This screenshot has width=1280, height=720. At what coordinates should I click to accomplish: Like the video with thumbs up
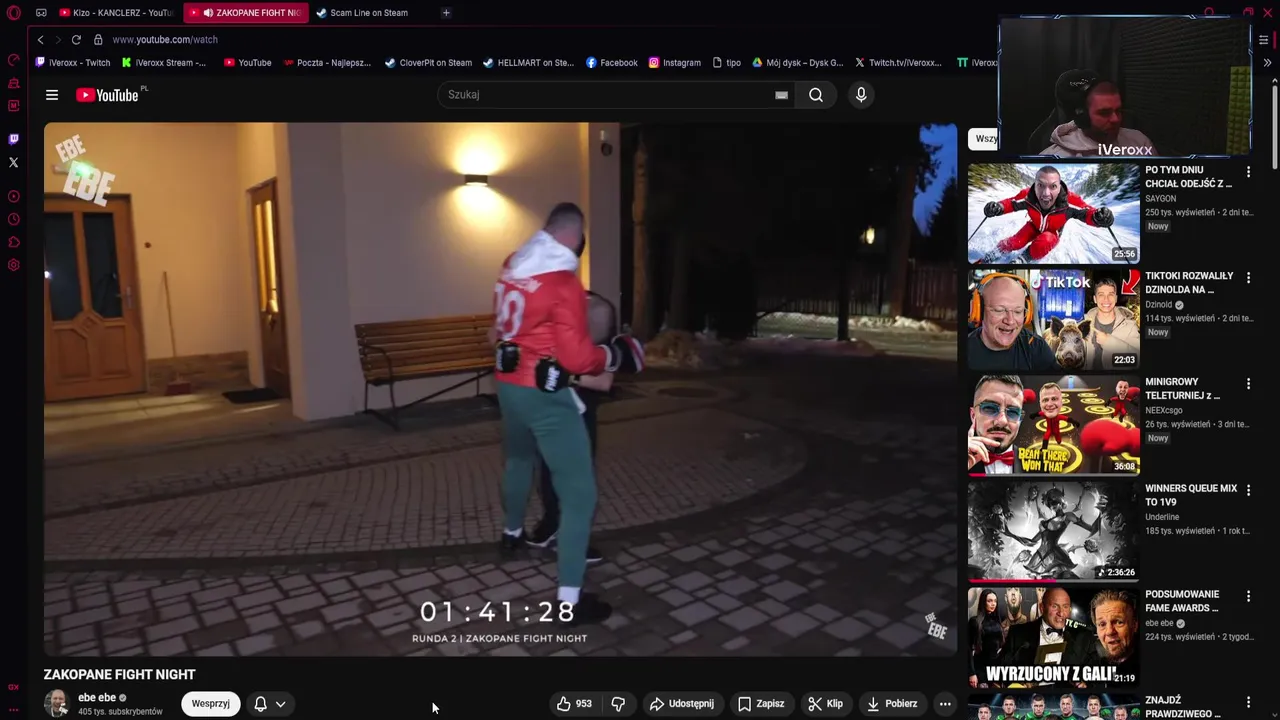click(x=574, y=704)
